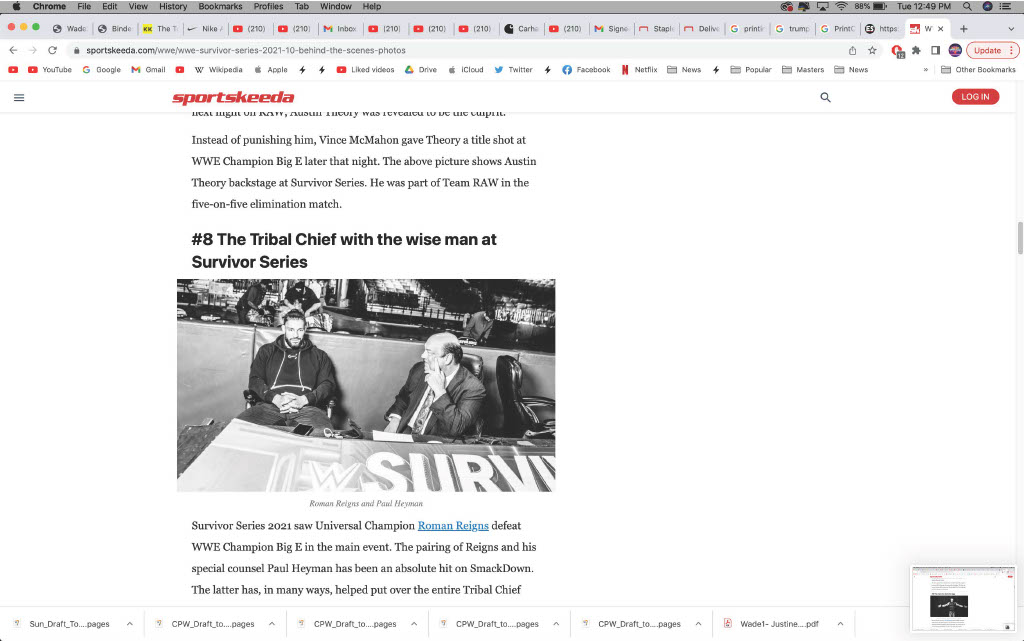This screenshot has width=1024, height=641.
Task: Bookmark this page with the star icon
Action: click(x=872, y=50)
